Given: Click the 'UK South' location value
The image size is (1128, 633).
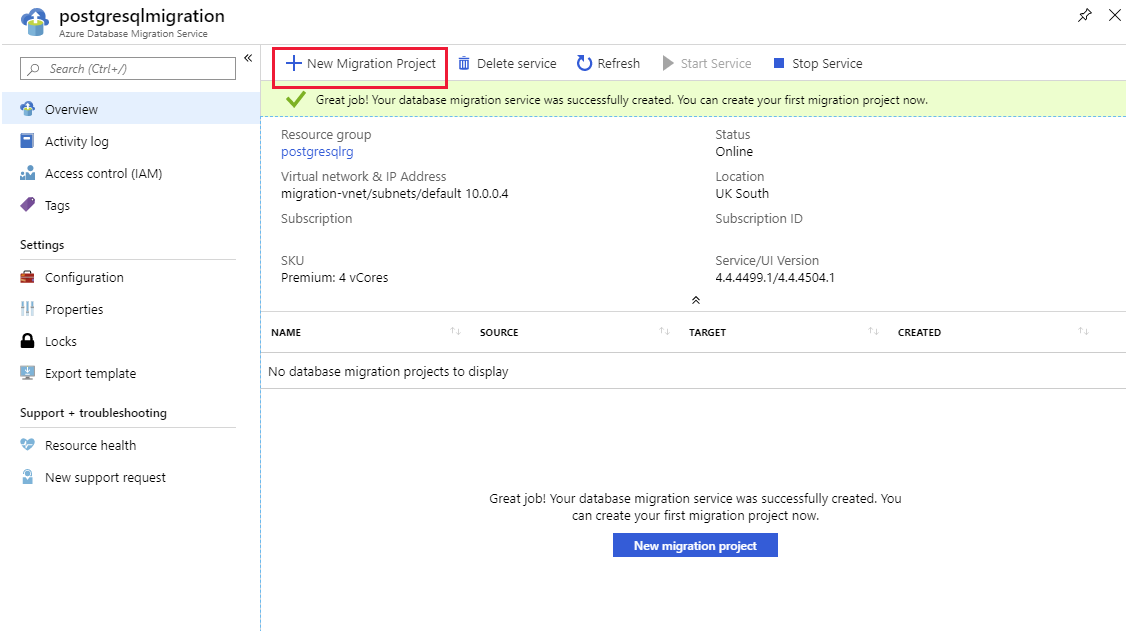Looking at the screenshot, I should coord(742,193).
